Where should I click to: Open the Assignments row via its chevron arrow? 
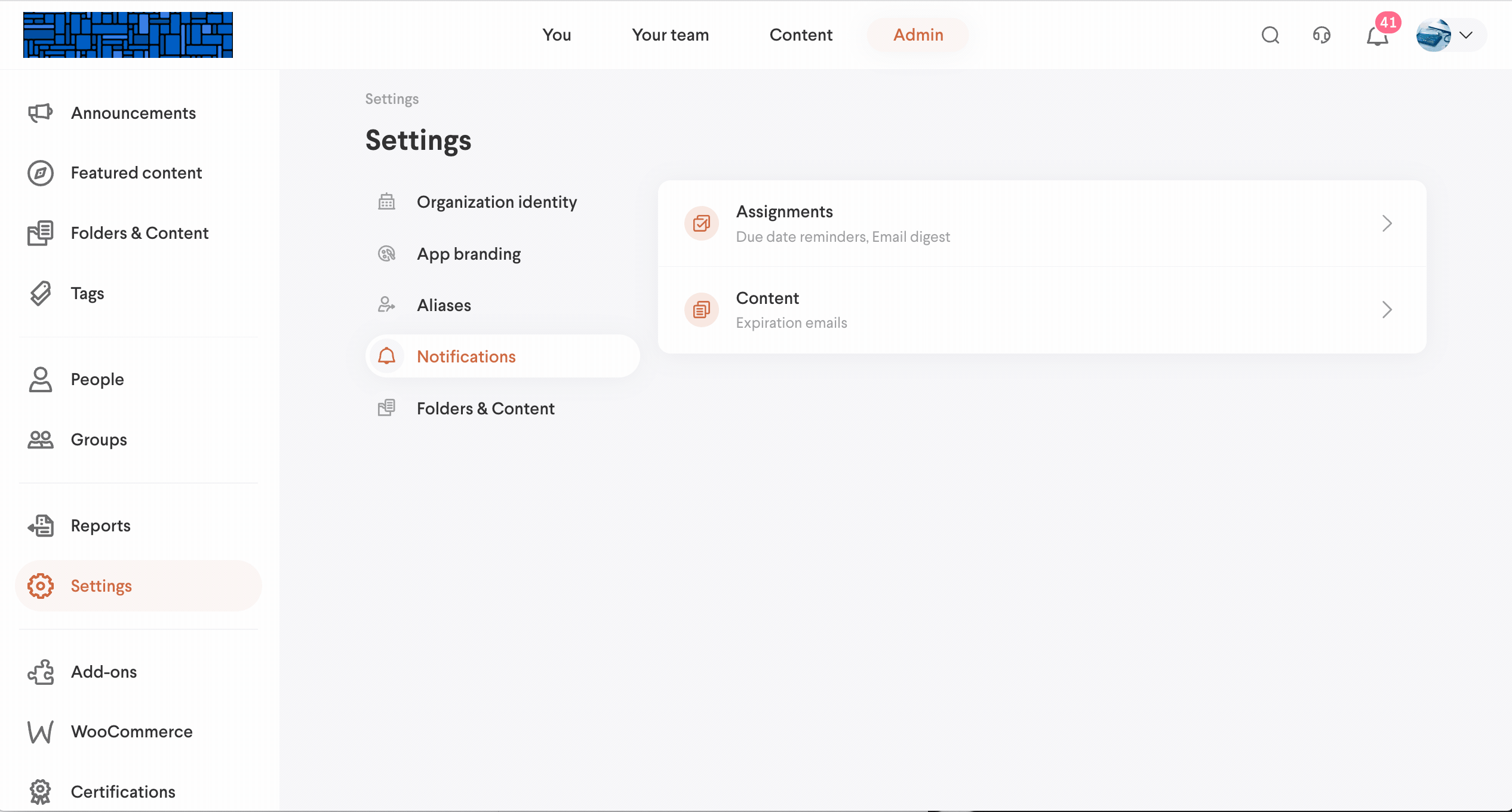[x=1387, y=223]
